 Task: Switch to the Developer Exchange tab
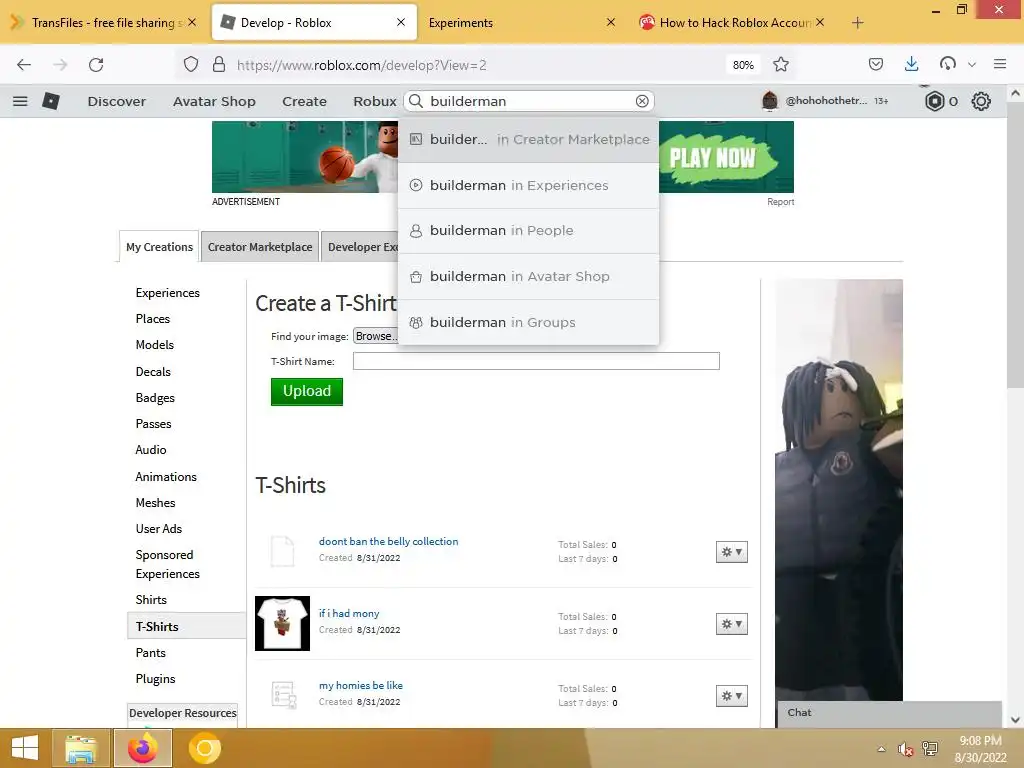[x=360, y=247]
